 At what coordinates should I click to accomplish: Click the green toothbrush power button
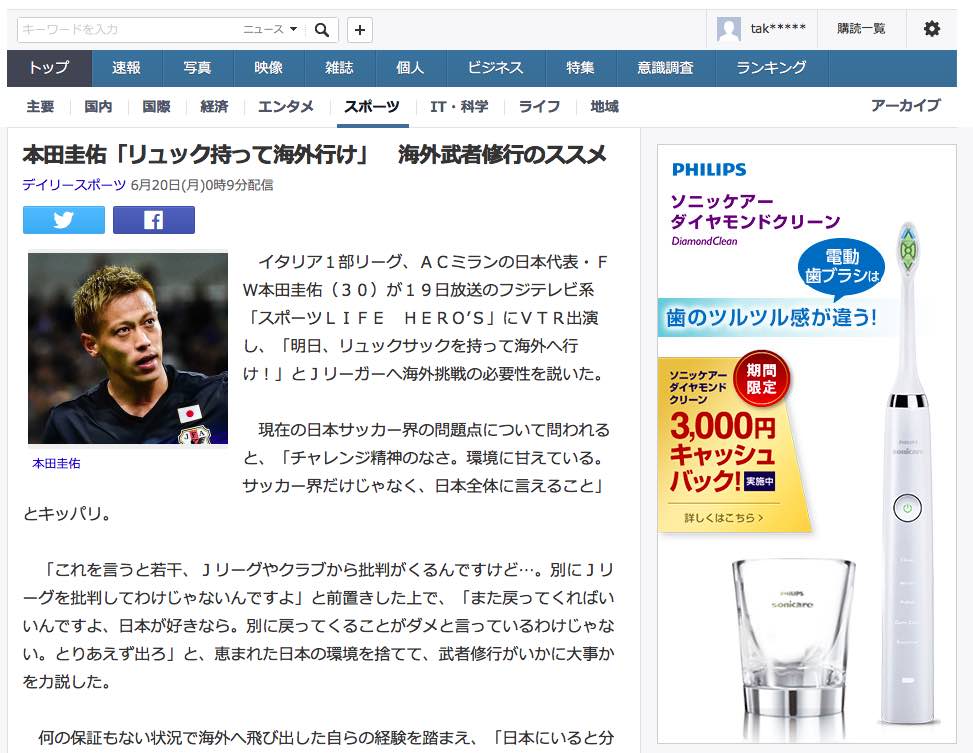pos(907,508)
